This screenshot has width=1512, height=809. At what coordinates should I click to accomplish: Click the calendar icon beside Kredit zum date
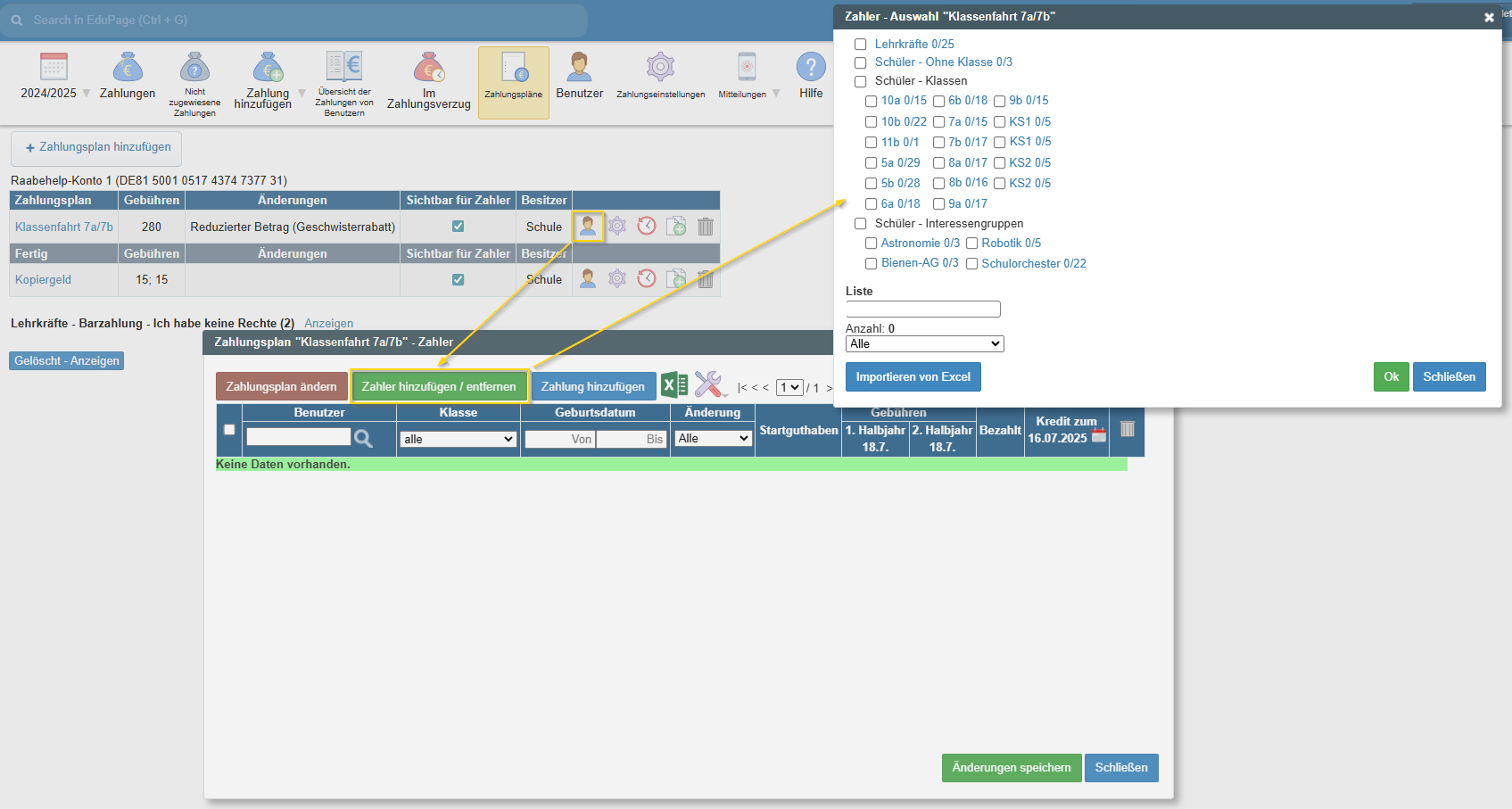coord(1099,436)
